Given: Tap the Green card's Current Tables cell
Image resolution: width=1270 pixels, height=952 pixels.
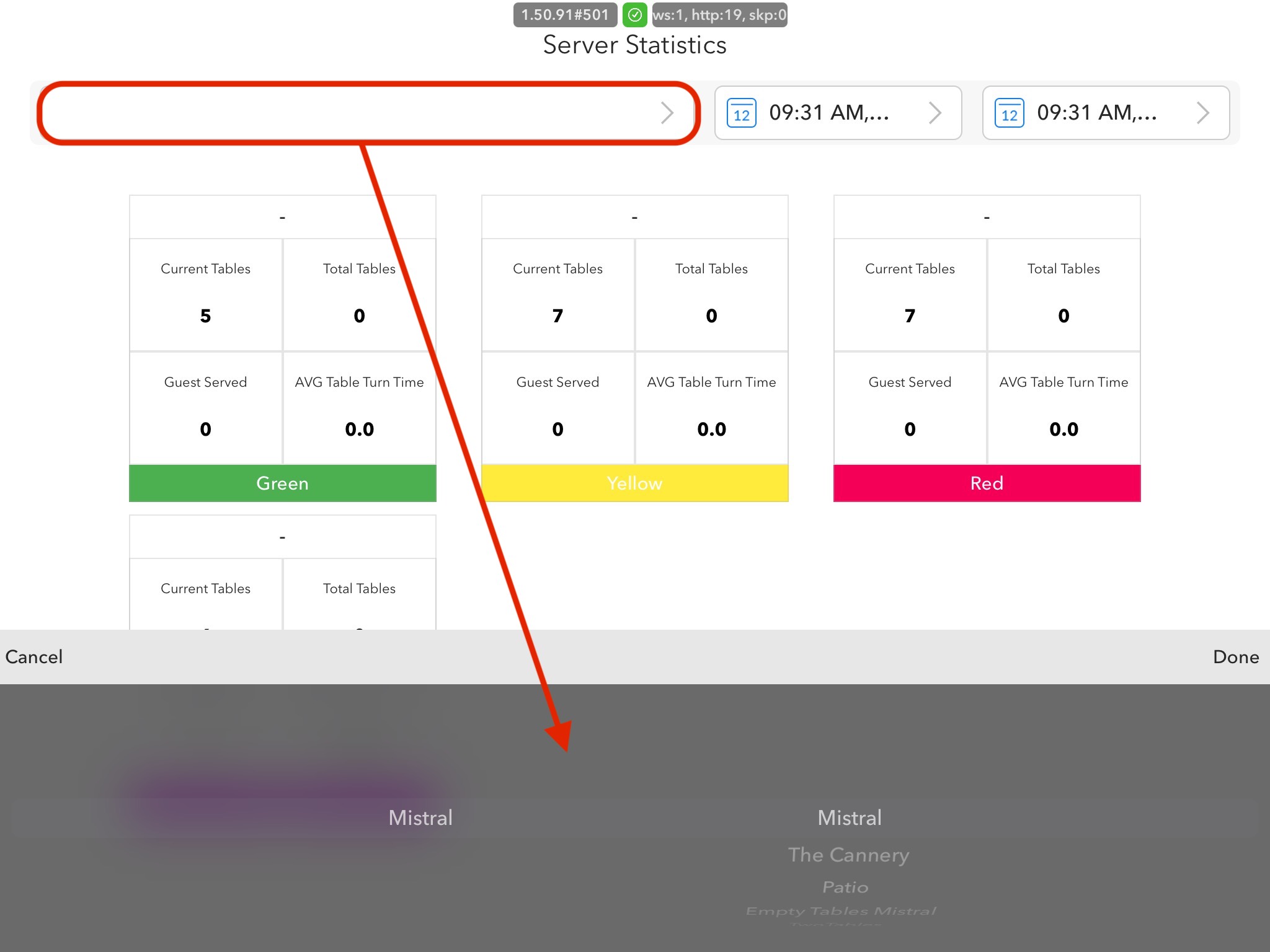Looking at the screenshot, I should [x=206, y=294].
